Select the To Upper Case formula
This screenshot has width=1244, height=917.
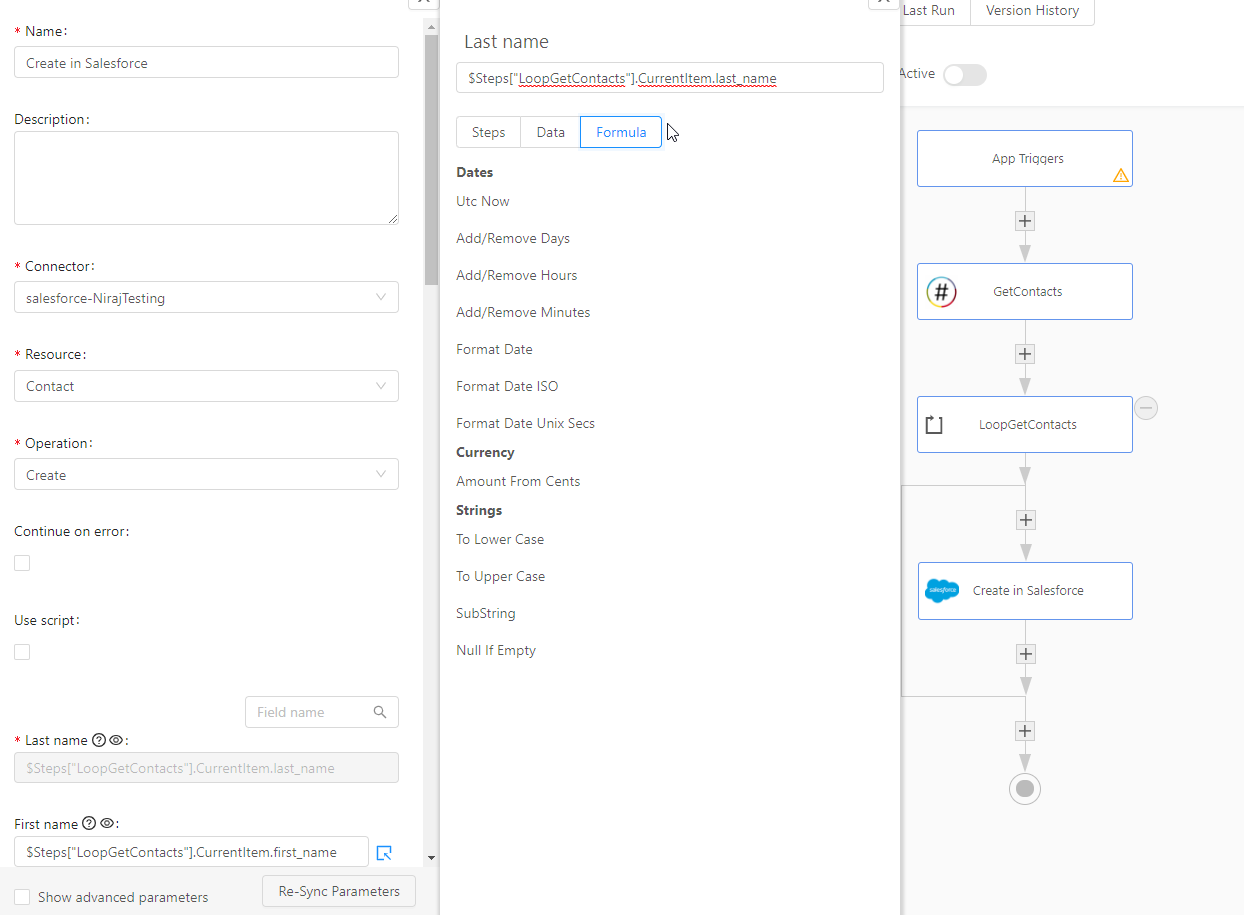(501, 576)
